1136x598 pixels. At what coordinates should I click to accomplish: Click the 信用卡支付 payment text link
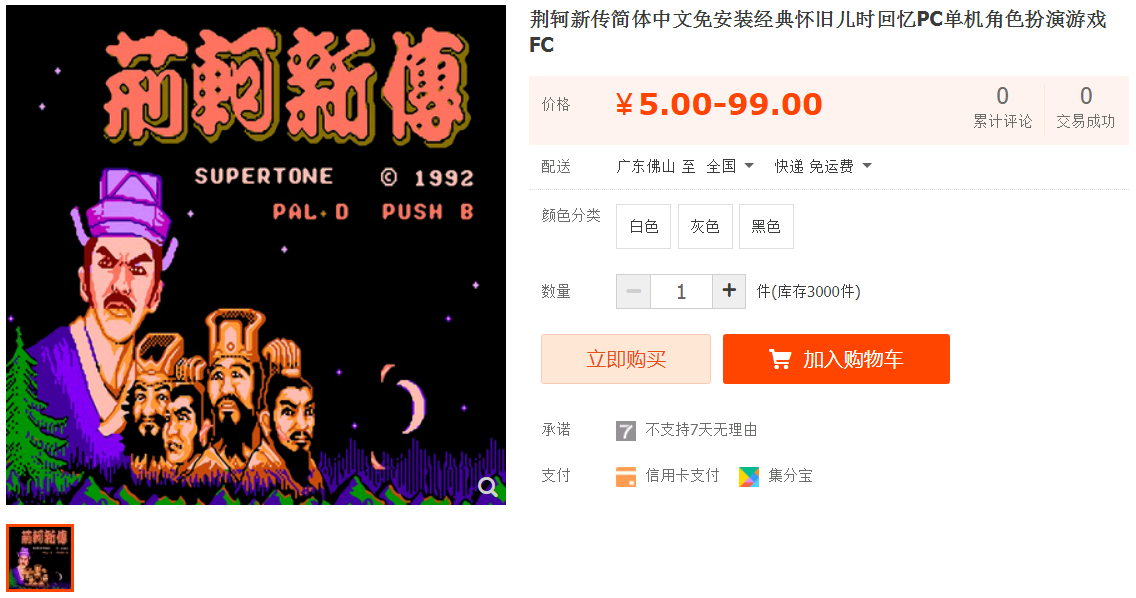[x=682, y=476]
